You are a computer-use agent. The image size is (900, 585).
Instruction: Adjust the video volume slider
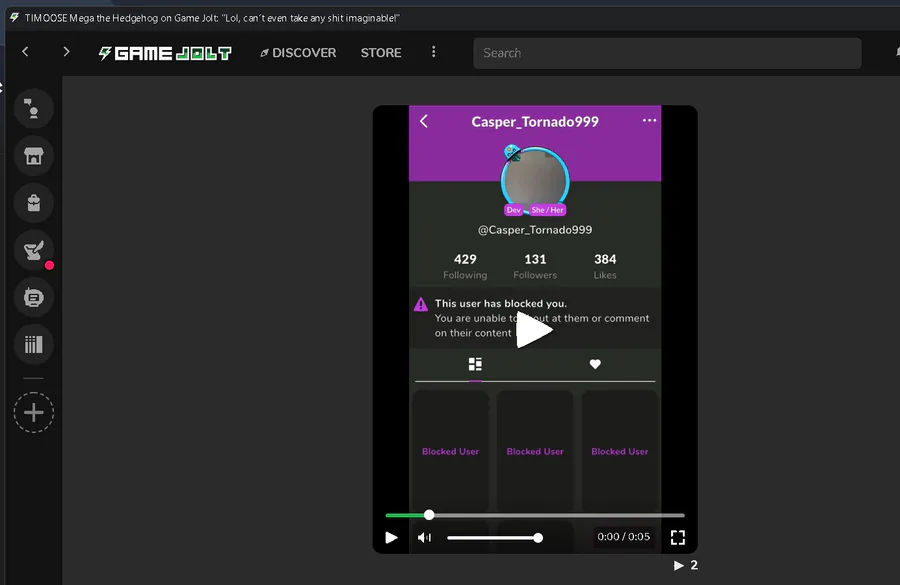pos(495,538)
